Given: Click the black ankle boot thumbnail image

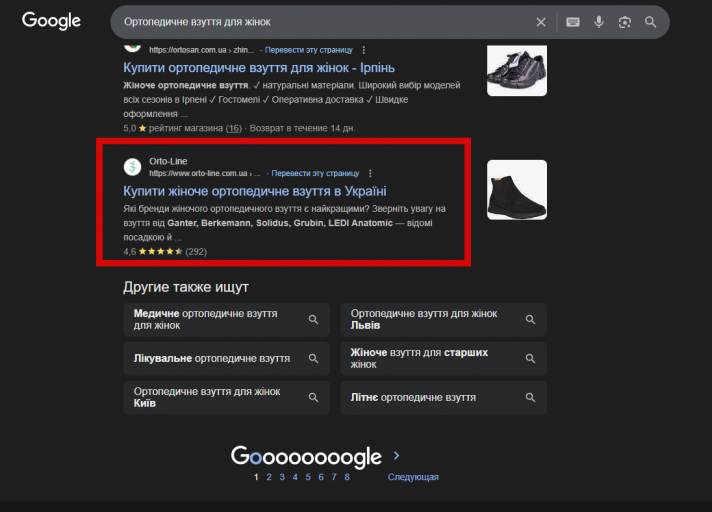Looking at the screenshot, I should (517, 190).
